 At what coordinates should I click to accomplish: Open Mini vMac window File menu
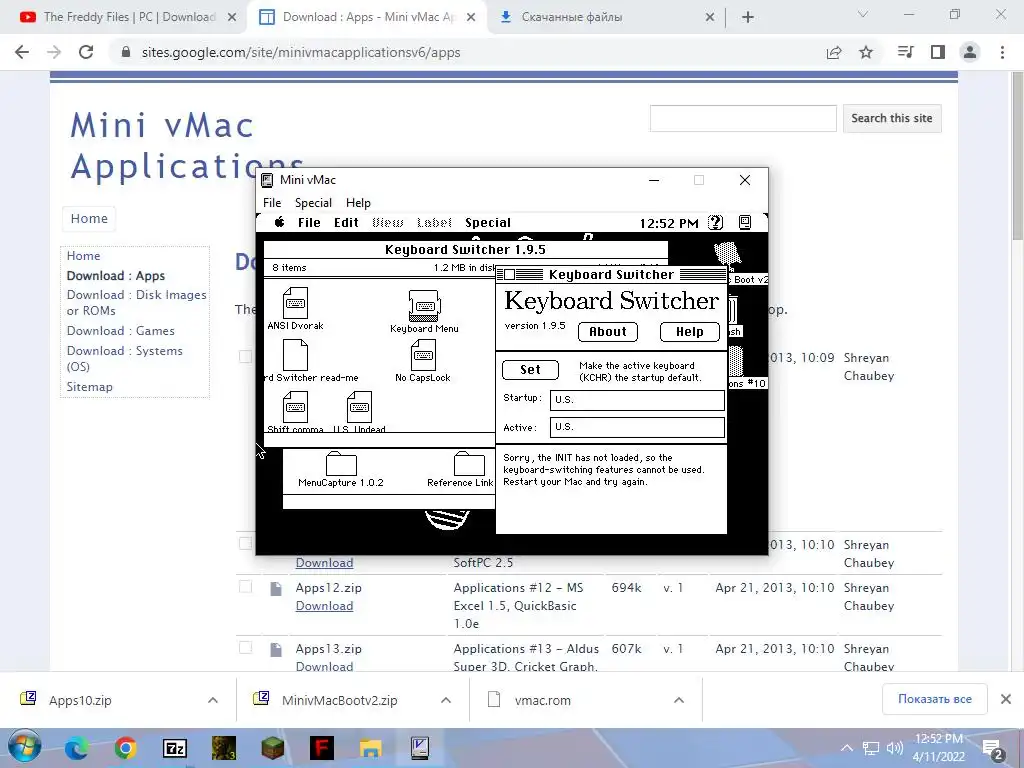272,202
